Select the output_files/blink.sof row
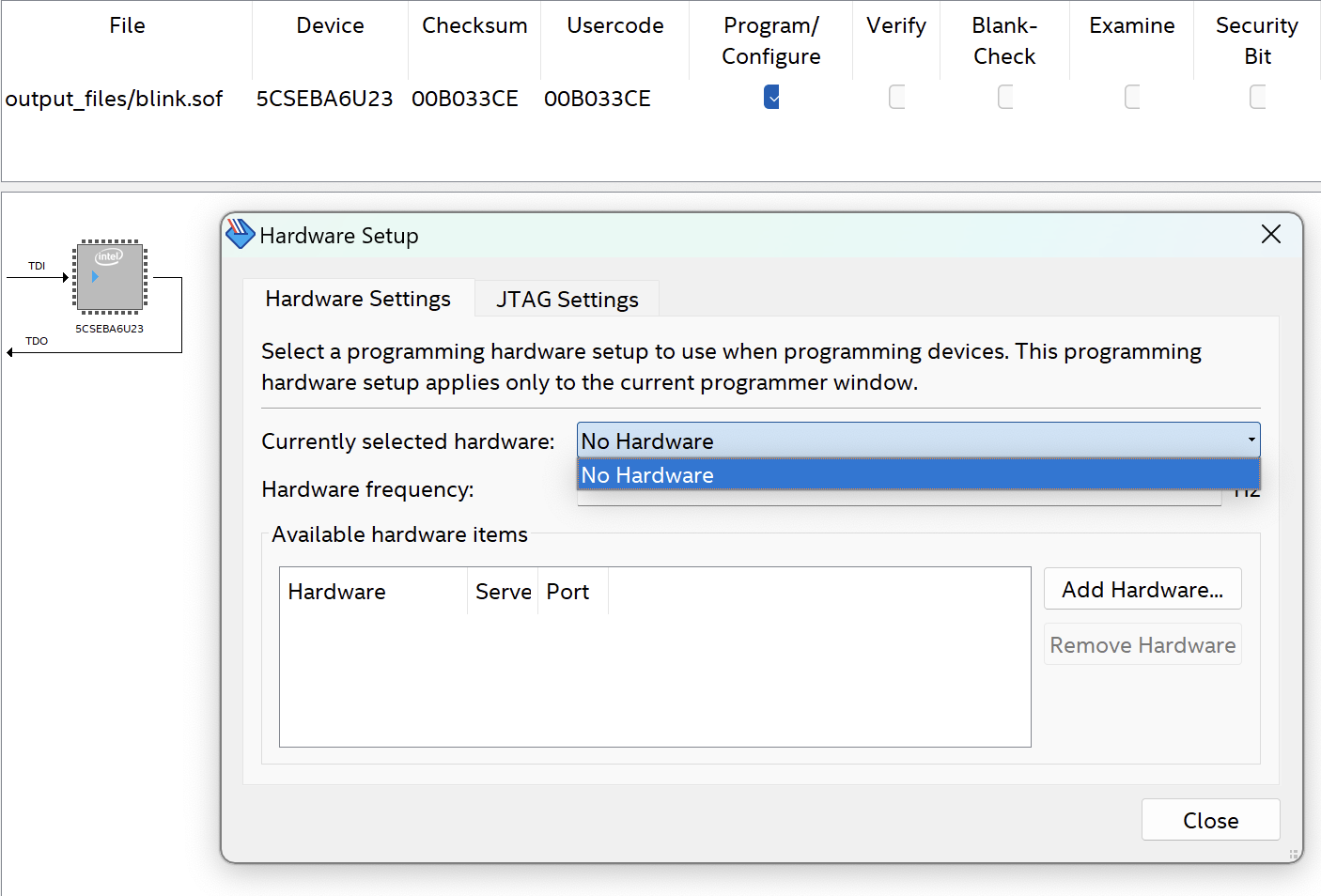This screenshot has width=1321, height=896. [x=115, y=98]
